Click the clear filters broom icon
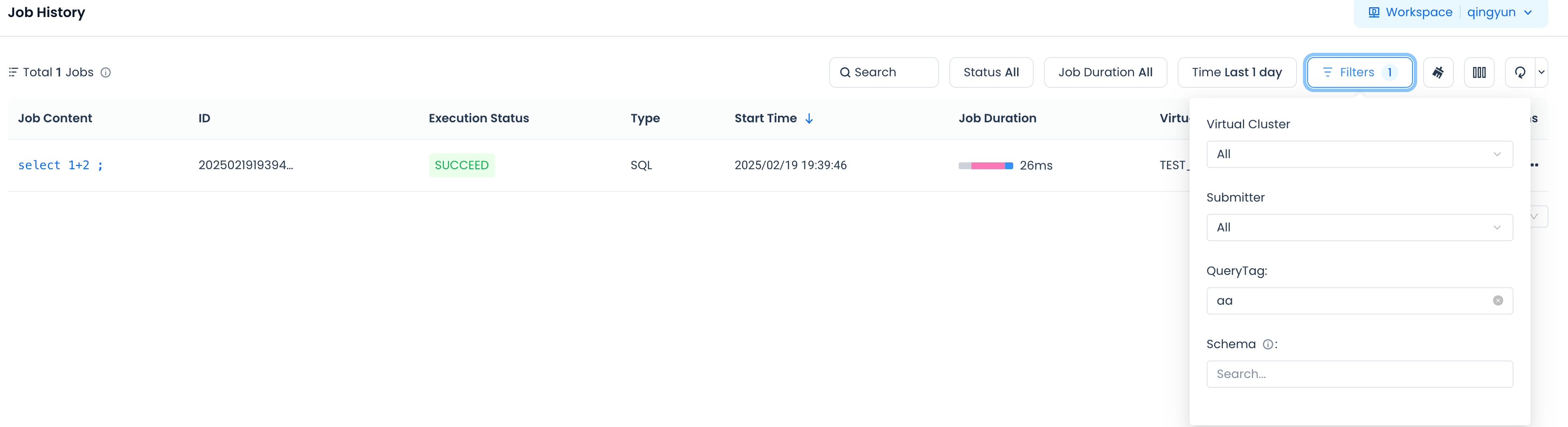Screen dimensions: 1568x427 (x=1438, y=72)
